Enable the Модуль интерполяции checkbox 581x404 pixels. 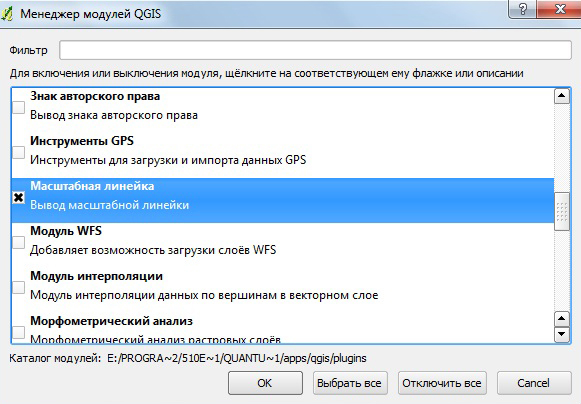click(x=19, y=288)
